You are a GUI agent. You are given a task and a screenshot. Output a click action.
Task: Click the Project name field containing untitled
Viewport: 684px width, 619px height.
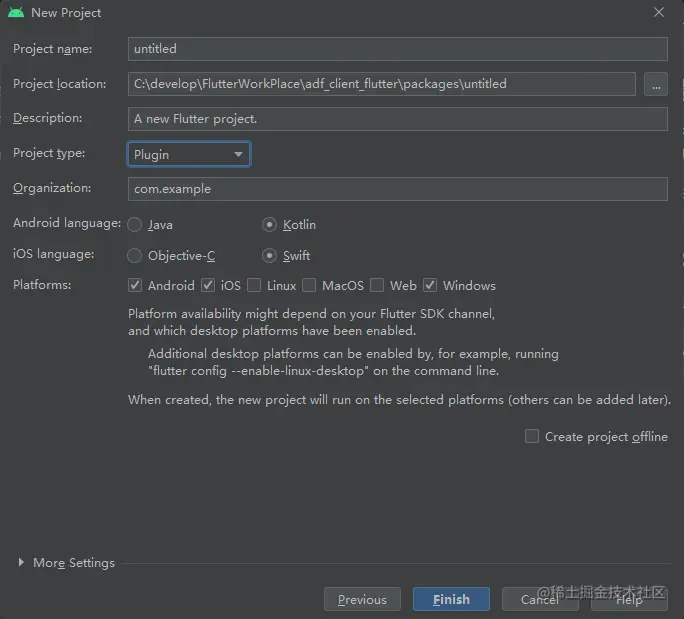397,49
